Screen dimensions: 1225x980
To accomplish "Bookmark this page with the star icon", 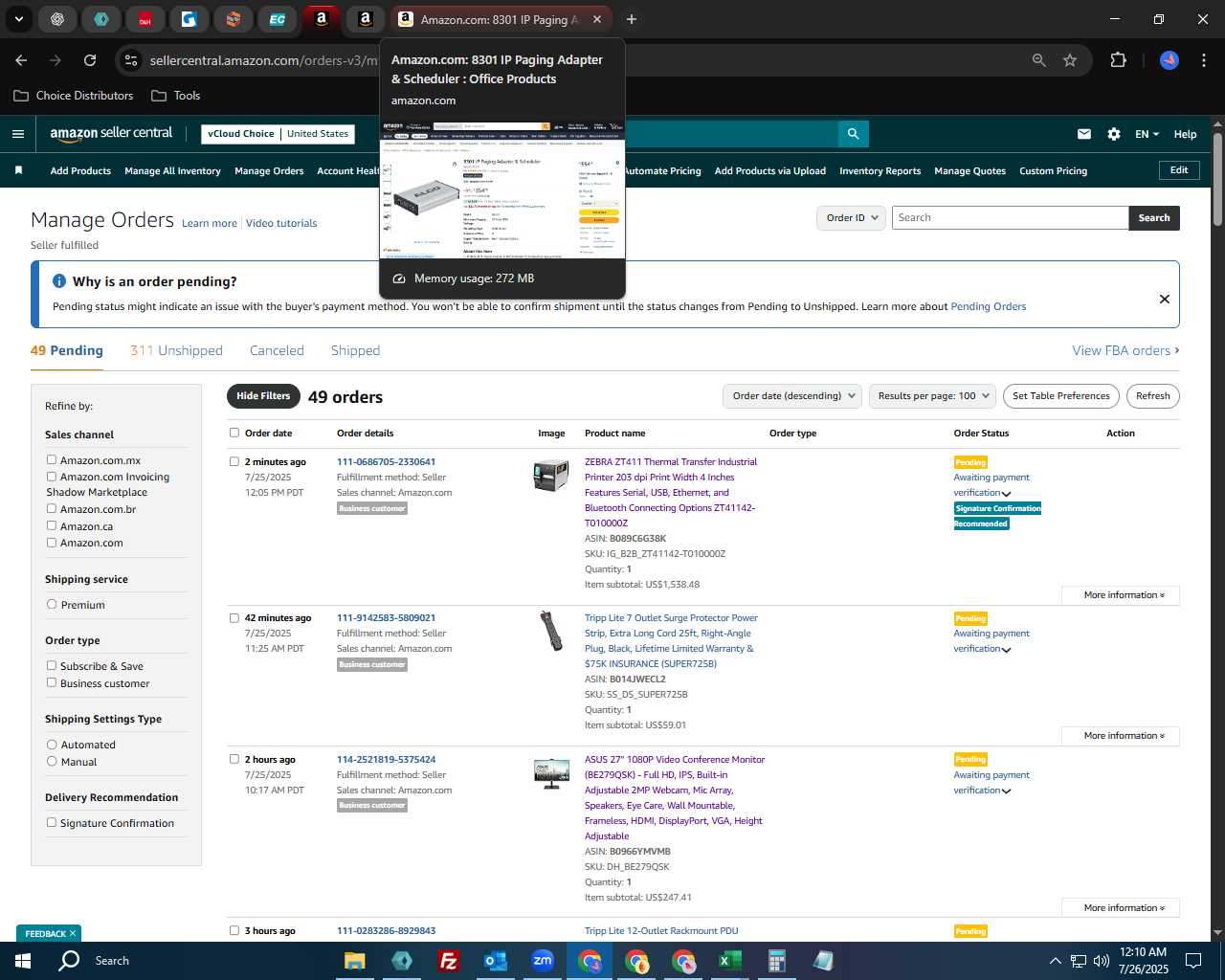I will (1070, 60).
